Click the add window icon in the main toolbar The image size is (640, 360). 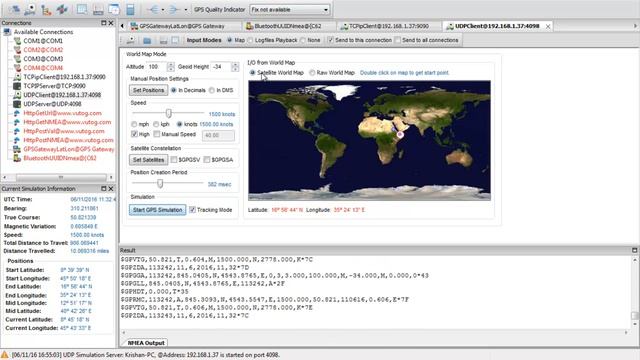pos(114,9)
